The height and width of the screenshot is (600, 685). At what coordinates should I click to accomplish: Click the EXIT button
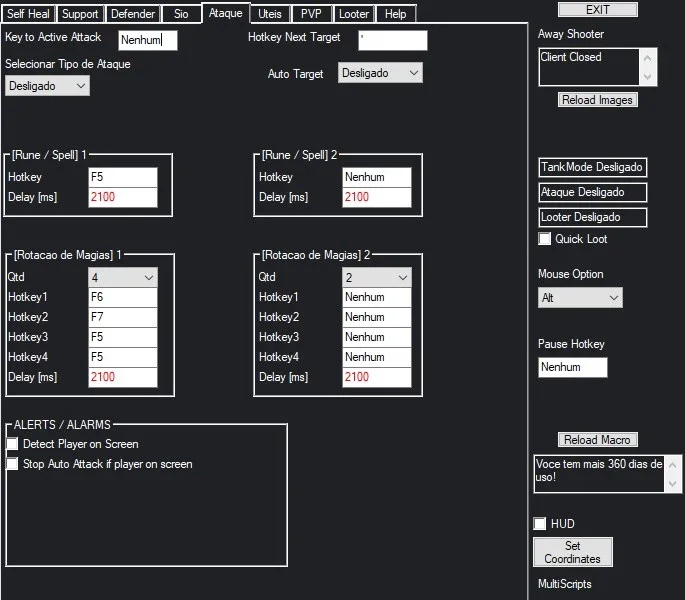(598, 10)
